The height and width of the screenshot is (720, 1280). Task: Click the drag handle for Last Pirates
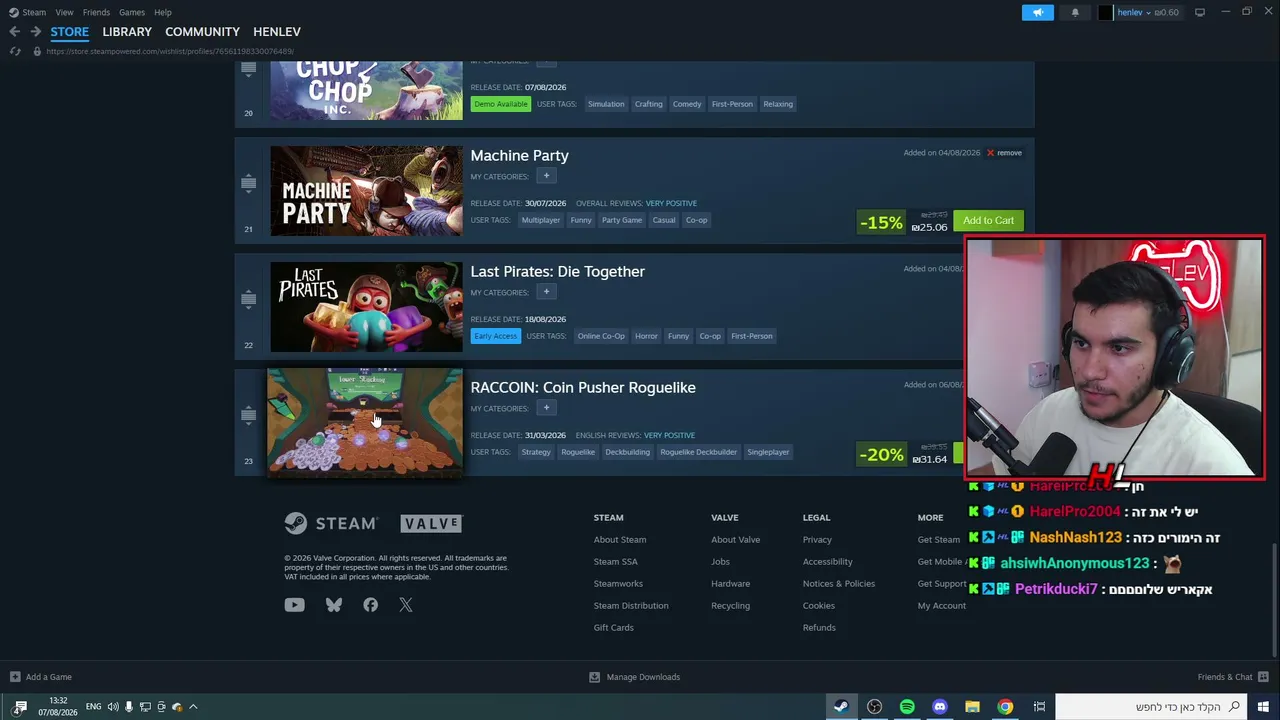tap(249, 299)
